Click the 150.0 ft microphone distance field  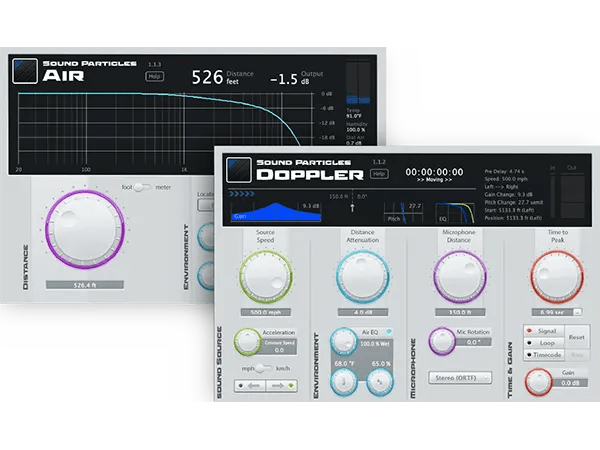pyautogui.click(x=460, y=312)
